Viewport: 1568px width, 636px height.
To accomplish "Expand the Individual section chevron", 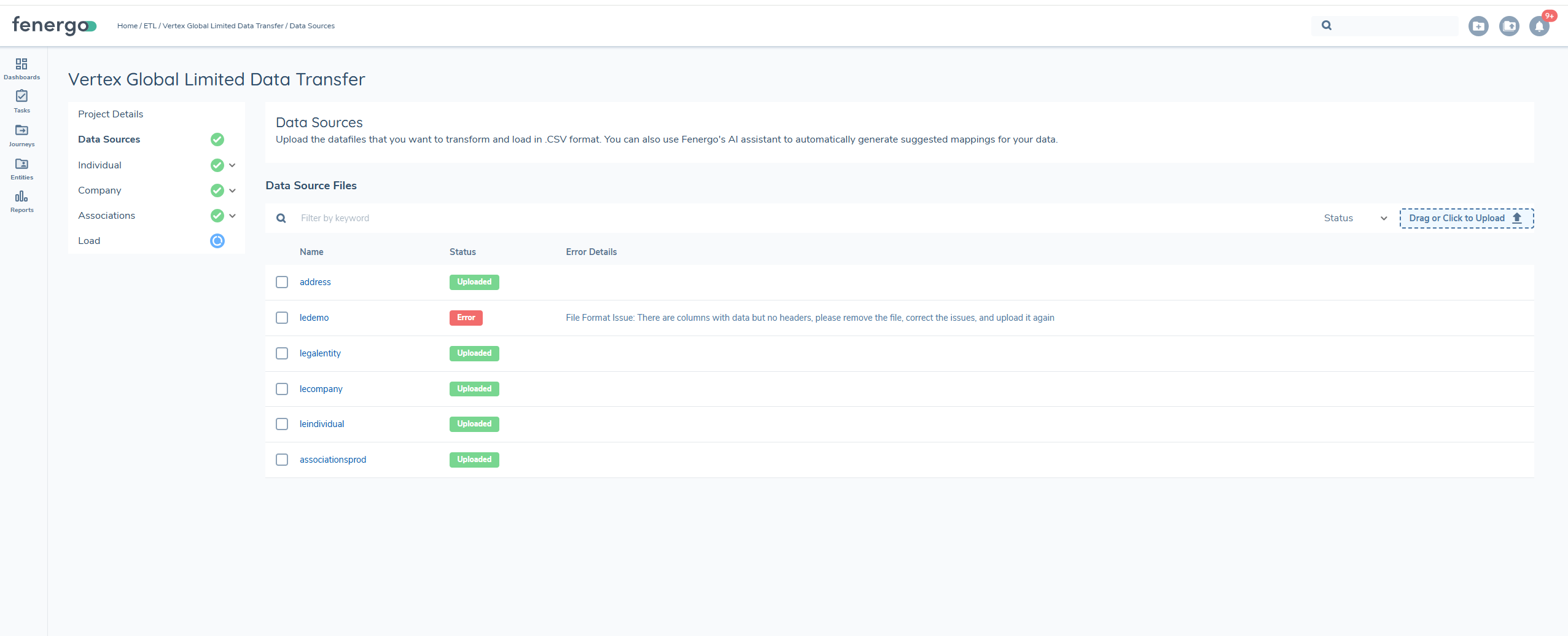I will coord(232,165).
